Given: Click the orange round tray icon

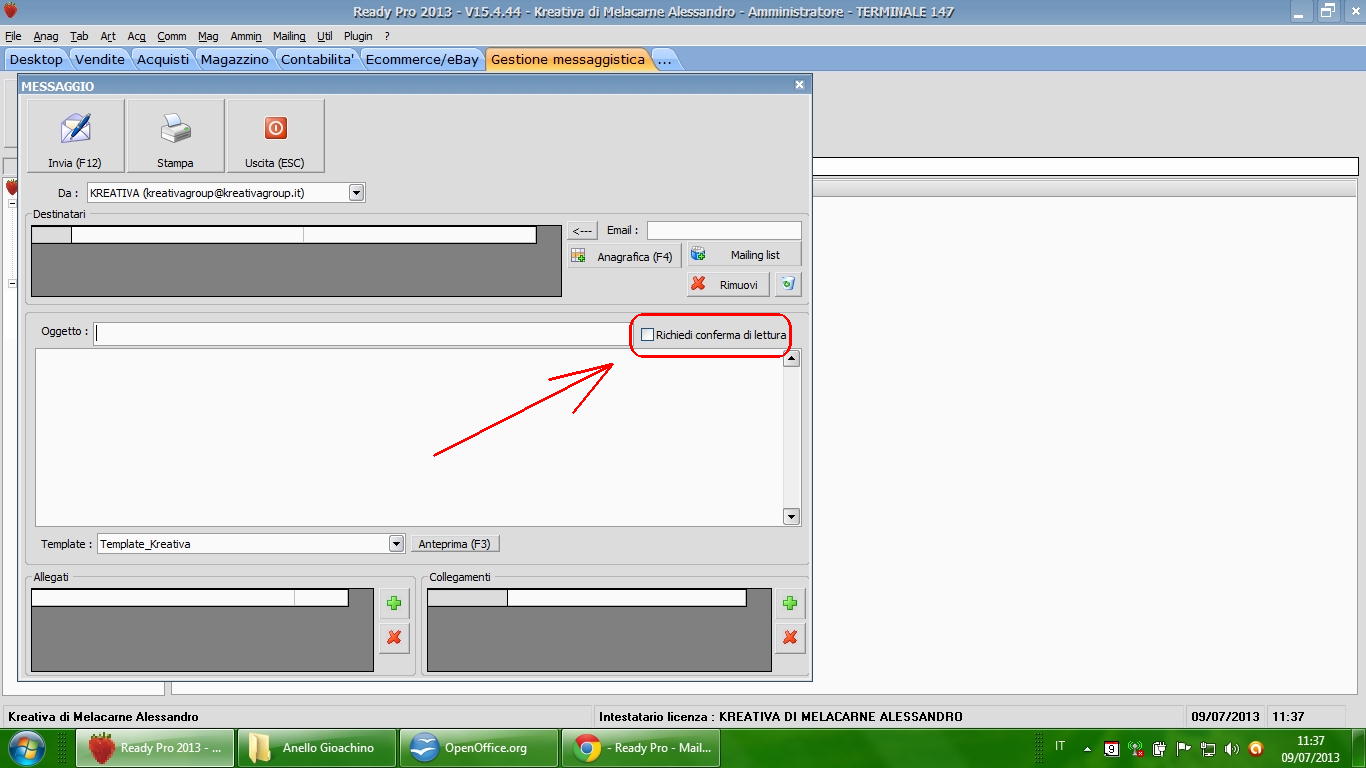Looking at the screenshot, I should coord(1256,748).
